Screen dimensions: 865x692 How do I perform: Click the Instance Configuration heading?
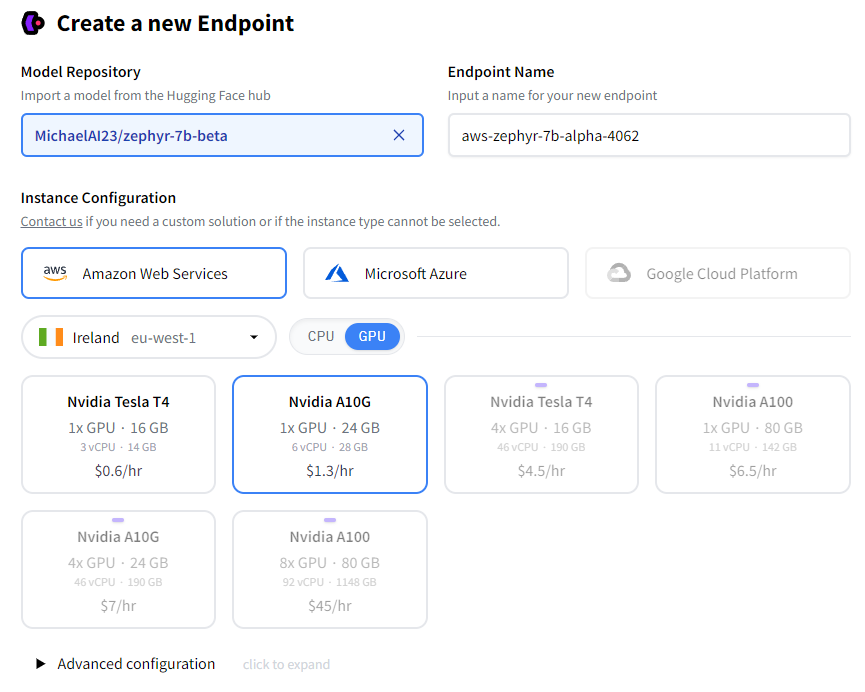(x=98, y=198)
